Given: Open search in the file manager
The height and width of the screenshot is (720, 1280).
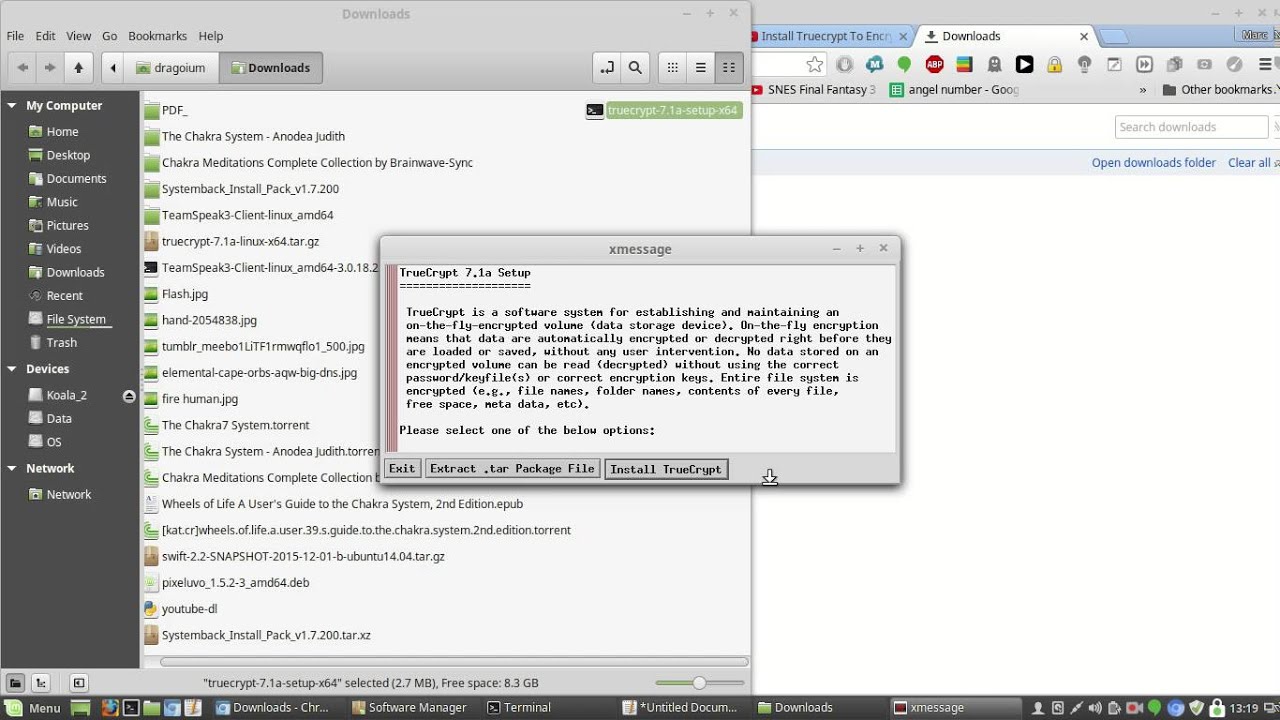Looking at the screenshot, I should (635, 68).
